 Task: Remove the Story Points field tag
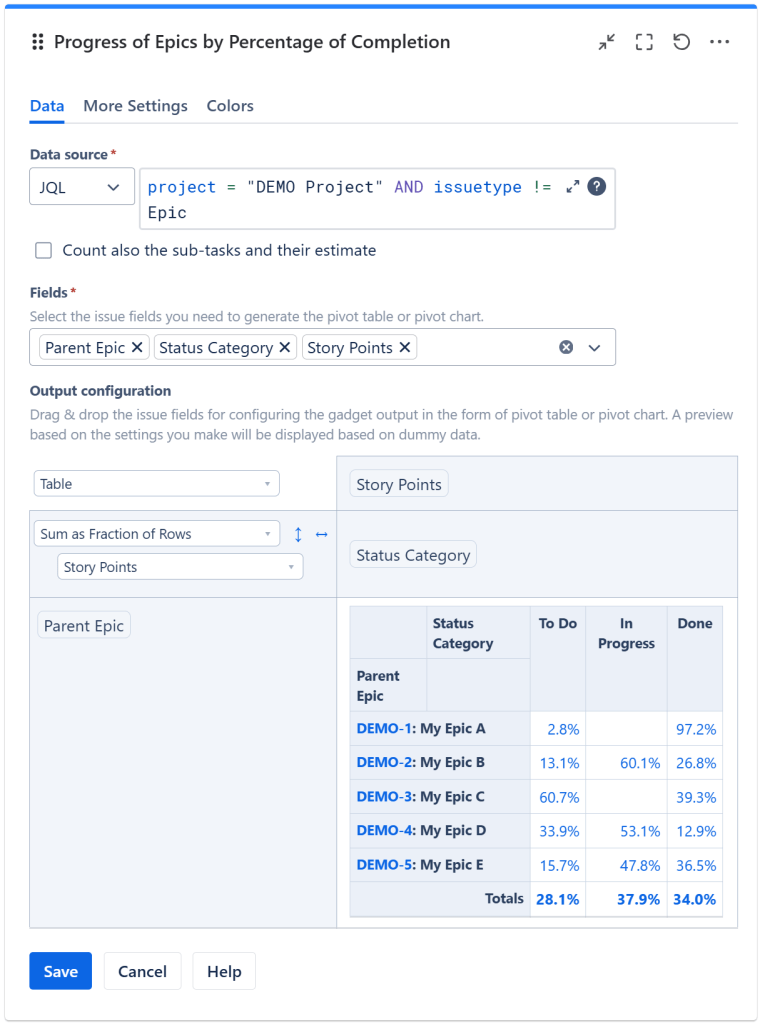click(404, 347)
